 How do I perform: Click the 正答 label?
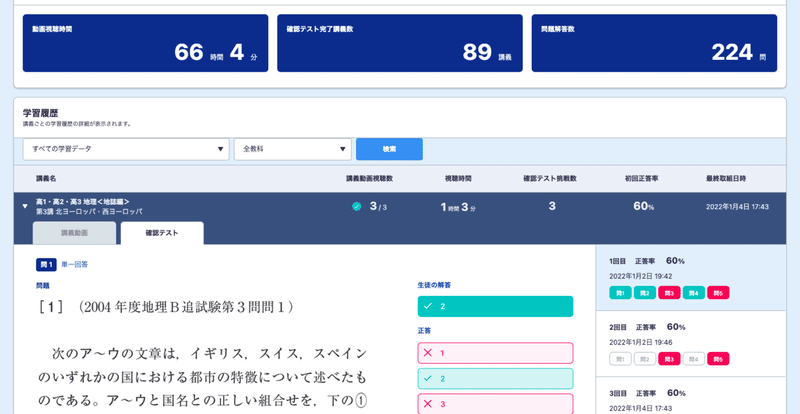point(424,331)
